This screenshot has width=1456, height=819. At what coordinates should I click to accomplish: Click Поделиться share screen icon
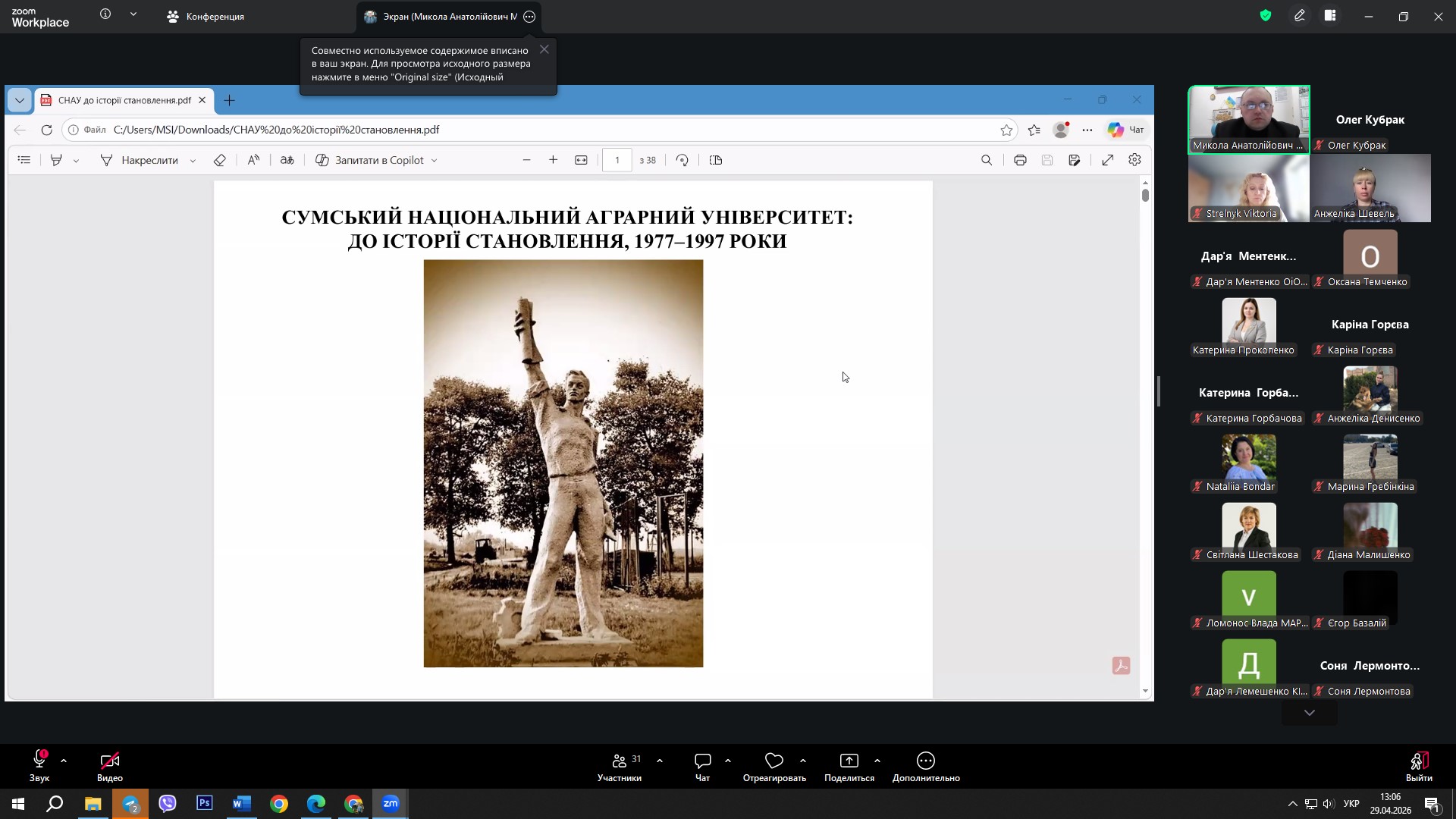849,761
